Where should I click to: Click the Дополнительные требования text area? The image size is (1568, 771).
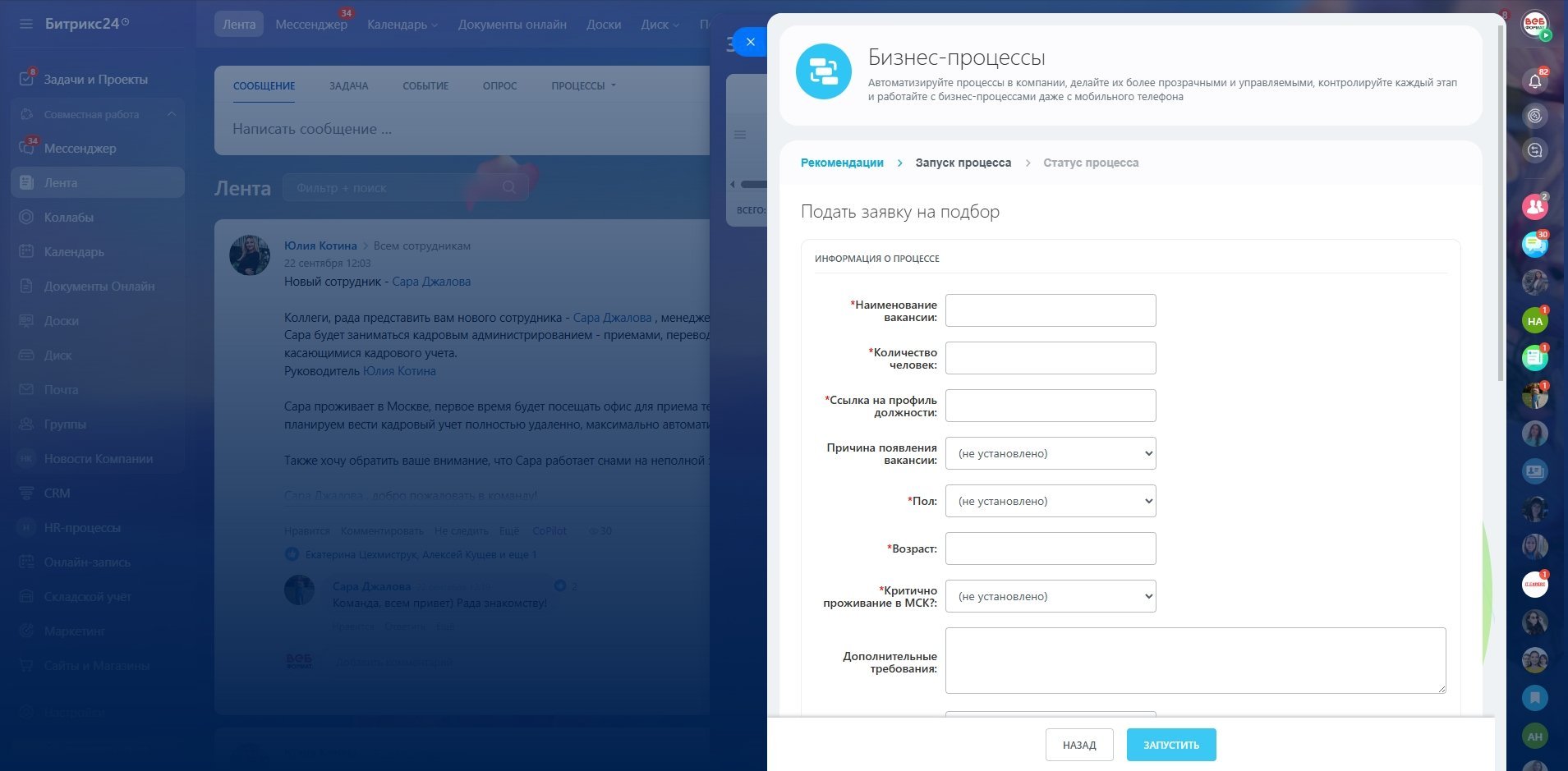pyautogui.click(x=1196, y=660)
